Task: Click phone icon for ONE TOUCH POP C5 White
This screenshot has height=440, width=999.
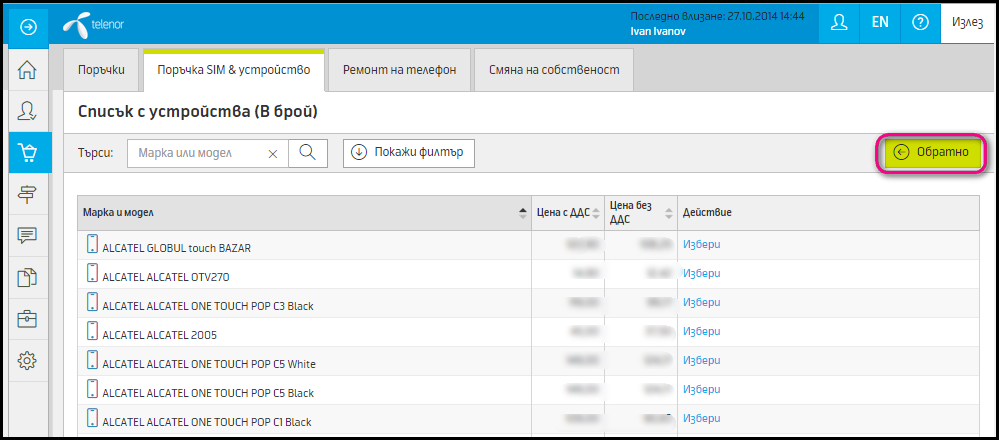Action: tap(92, 360)
